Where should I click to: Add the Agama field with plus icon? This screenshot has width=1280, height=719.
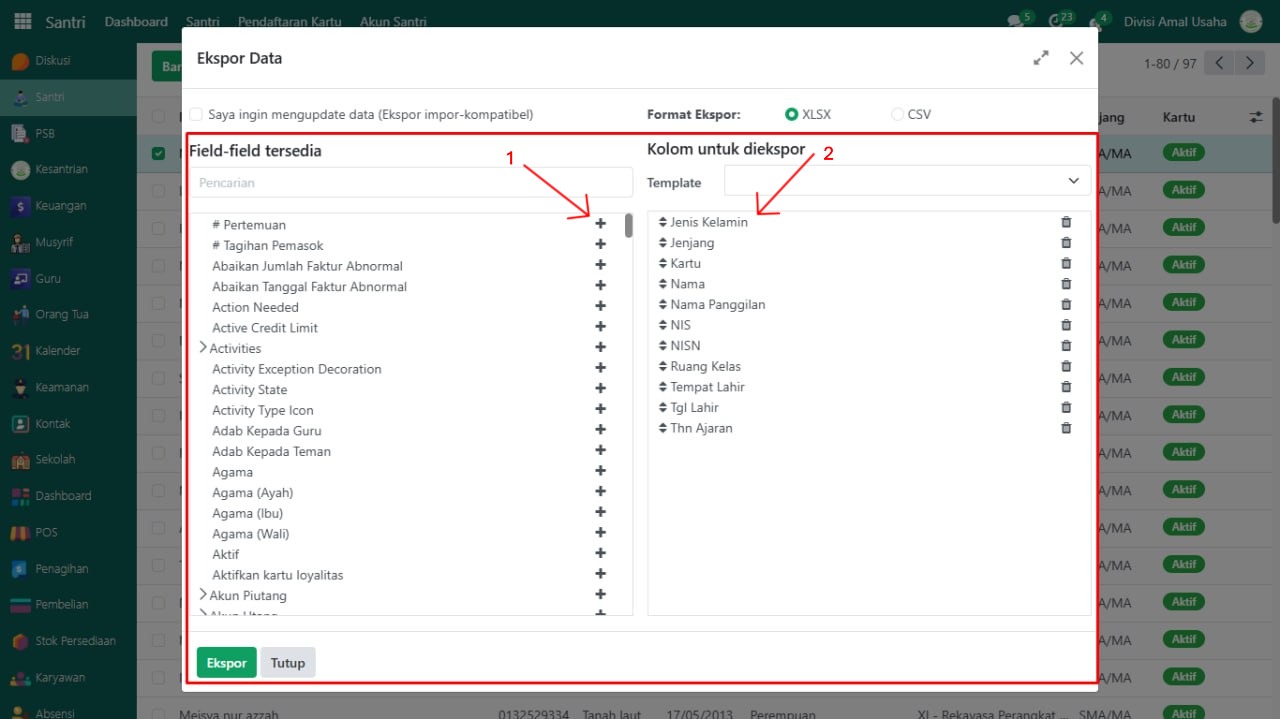click(600, 472)
